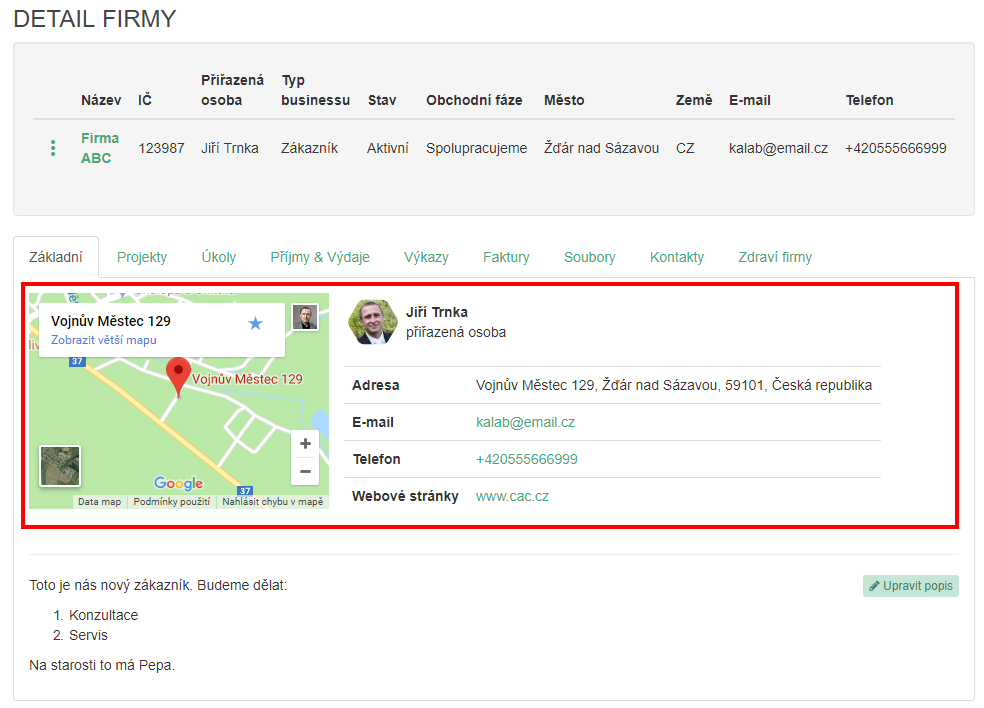
Task: Switch map to satellite view thumbnail
Action: coord(60,466)
